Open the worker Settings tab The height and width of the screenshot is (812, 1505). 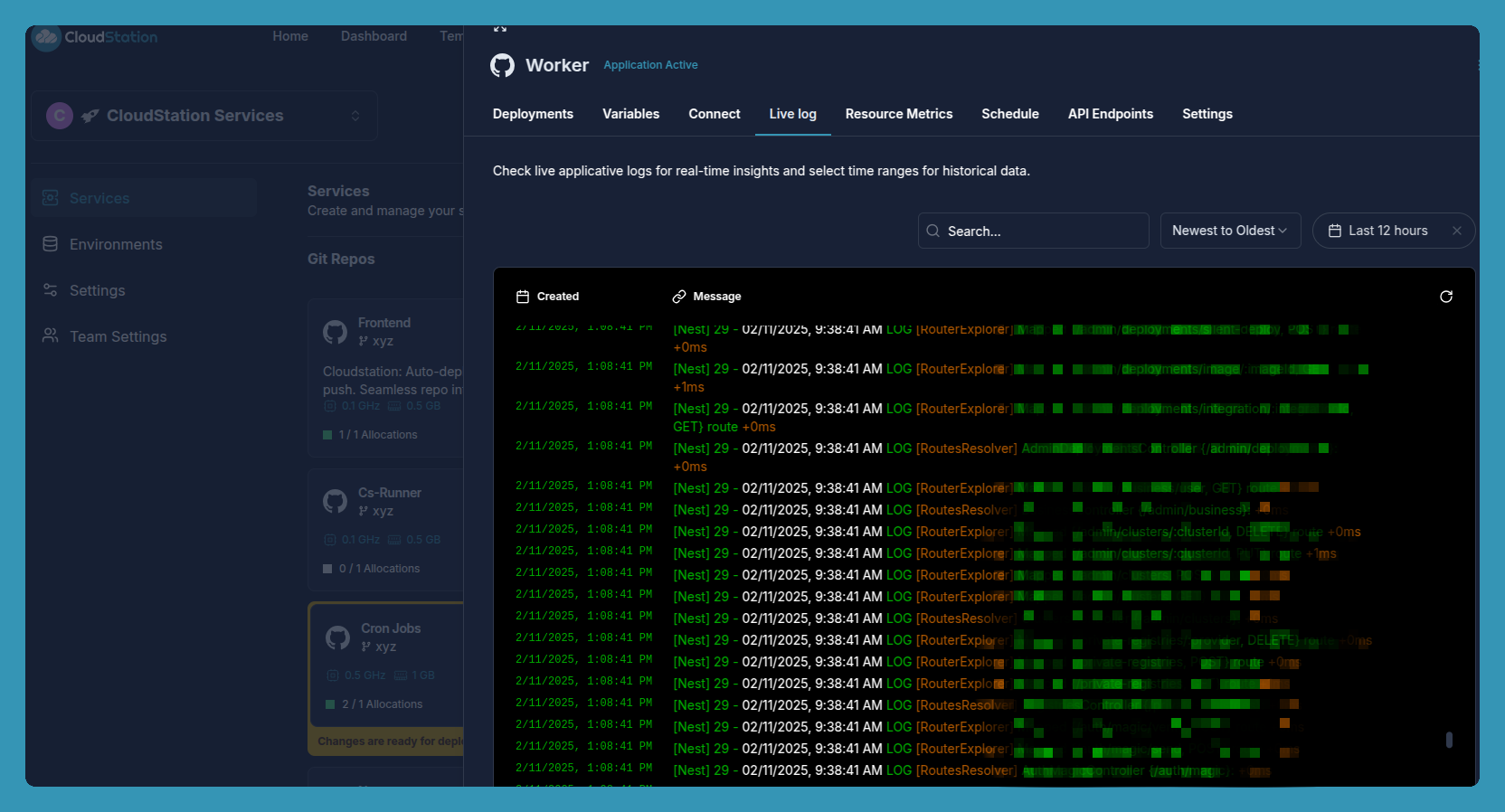click(1207, 114)
